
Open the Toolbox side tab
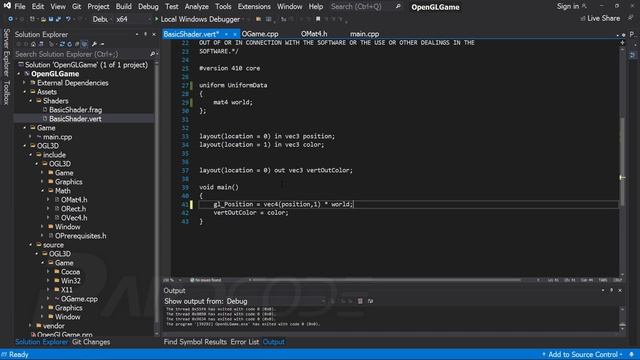pos(6,93)
